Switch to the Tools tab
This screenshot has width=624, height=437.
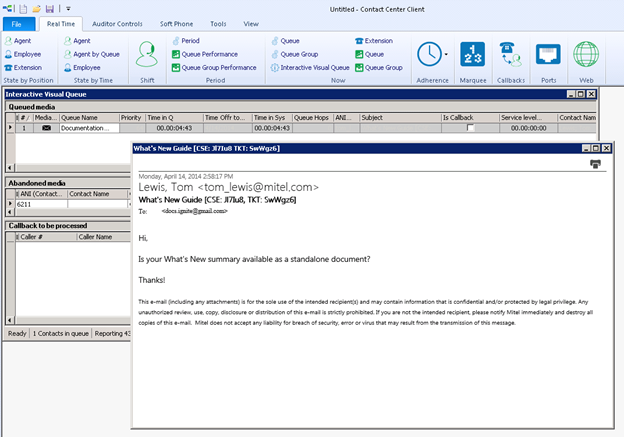[x=218, y=24]
